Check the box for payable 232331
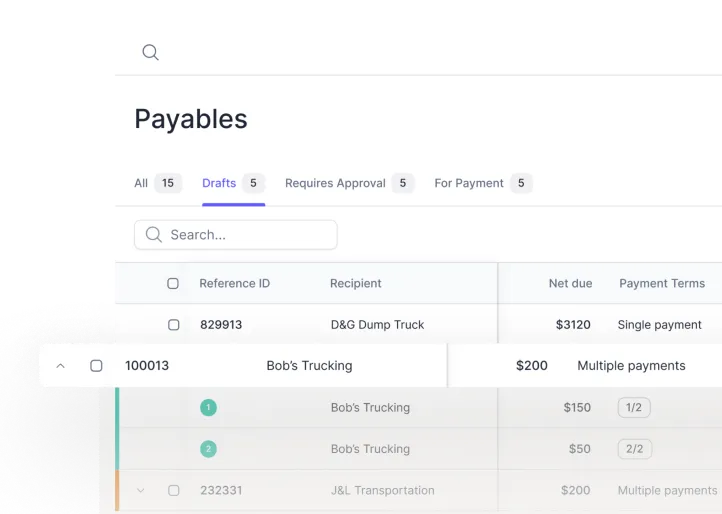722x514 pixels. (x=174, y=491)
